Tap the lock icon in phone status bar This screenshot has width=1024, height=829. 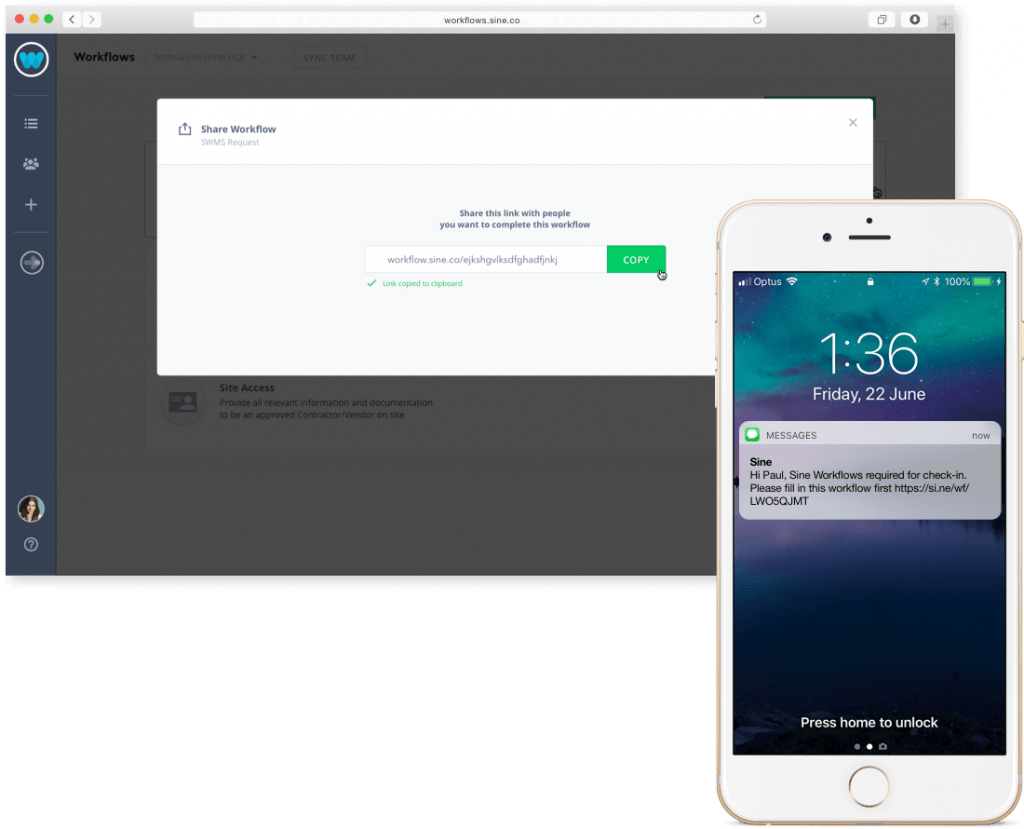pyautogui.click(x=870, y=282)
